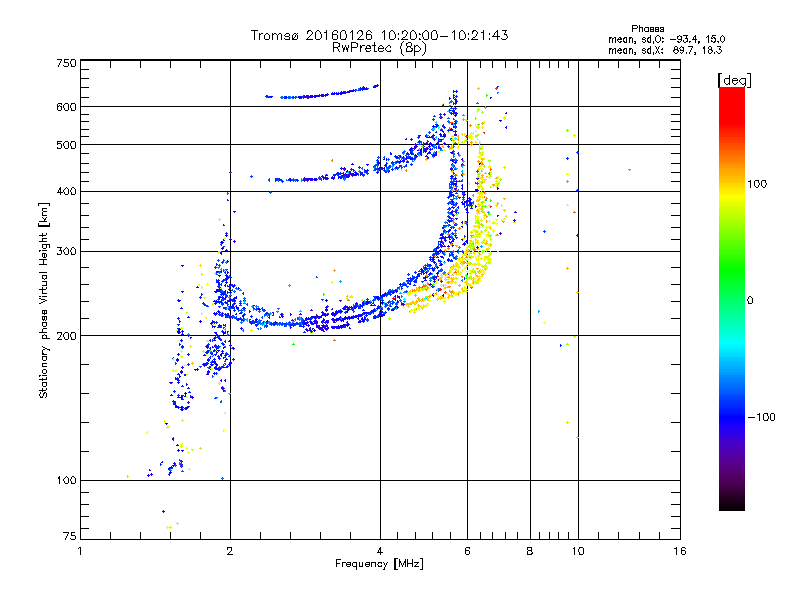
Task: Click the colorbar label '-100'
Action: coord(761,417)
